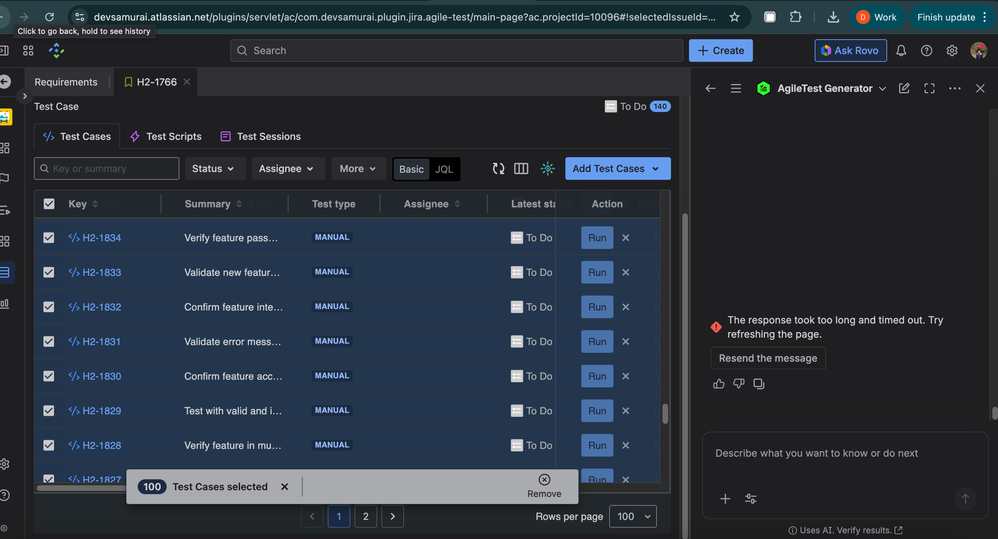Click Resend the message

click(768, 358)
